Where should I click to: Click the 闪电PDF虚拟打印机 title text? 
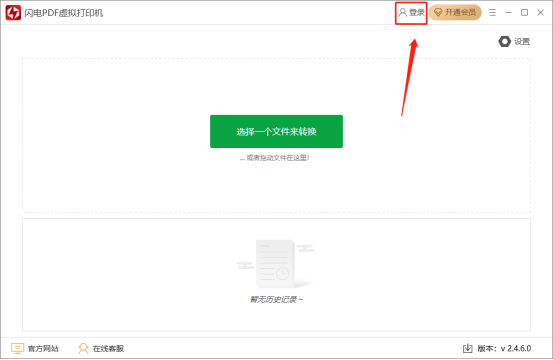[64, 13]
